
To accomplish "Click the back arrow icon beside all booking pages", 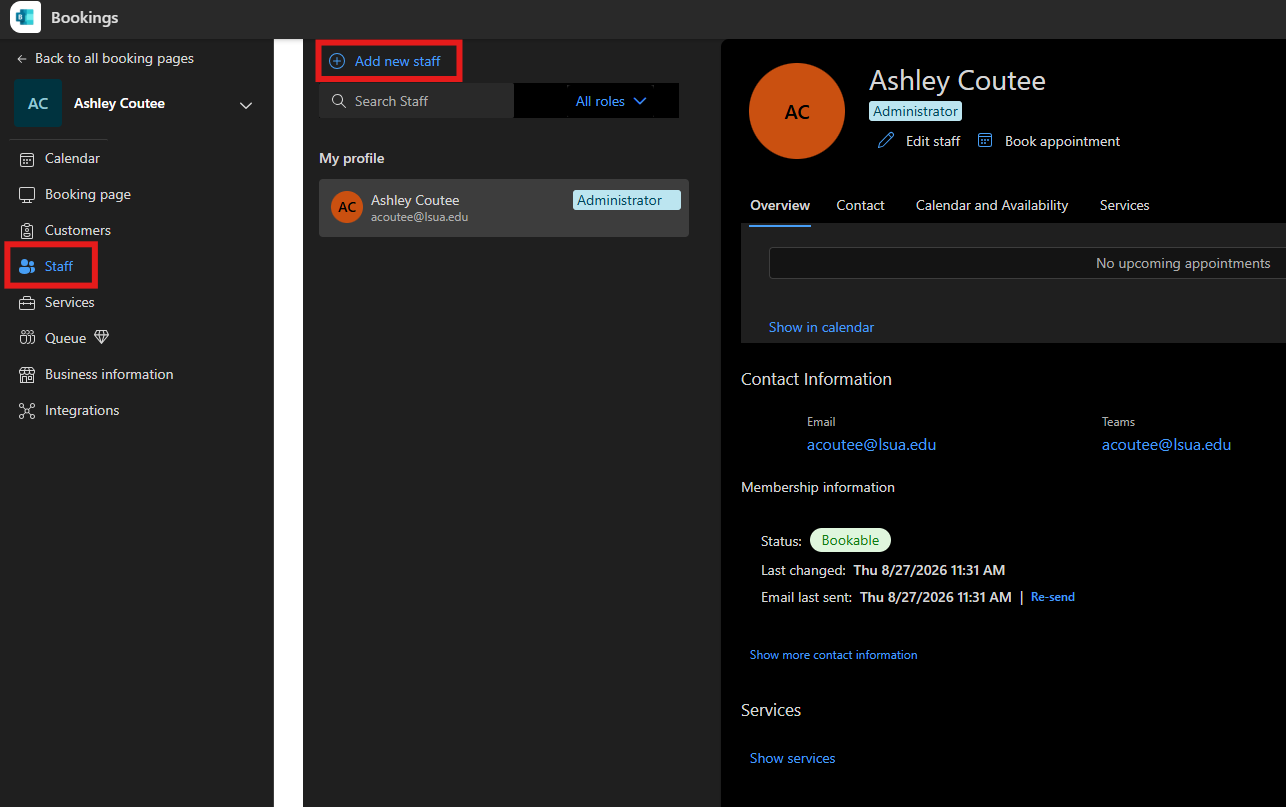I will (22, 59).
